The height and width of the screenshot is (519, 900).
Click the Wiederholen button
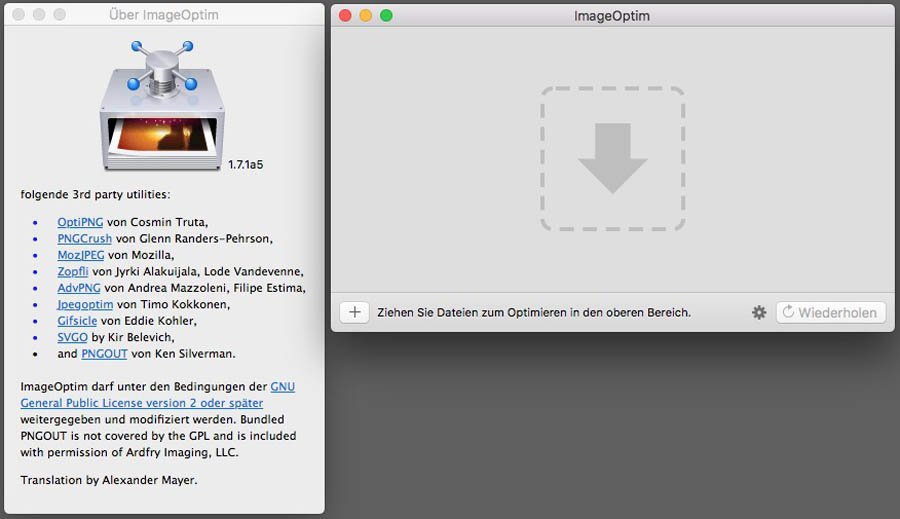[831, 312]
